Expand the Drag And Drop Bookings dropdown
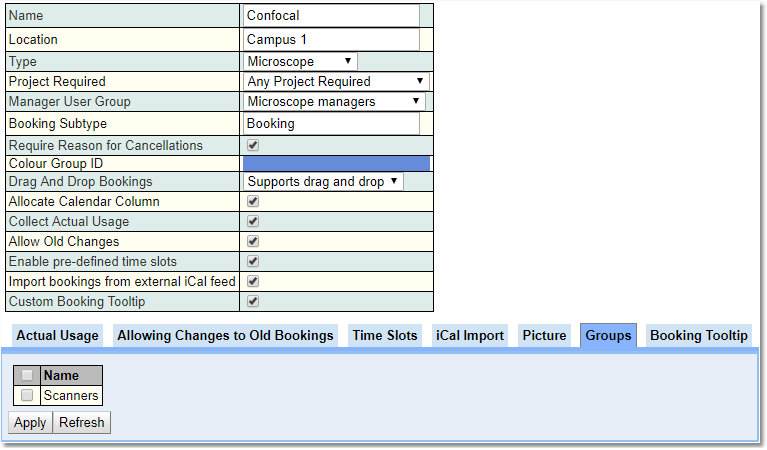 (x=323, y=182)
